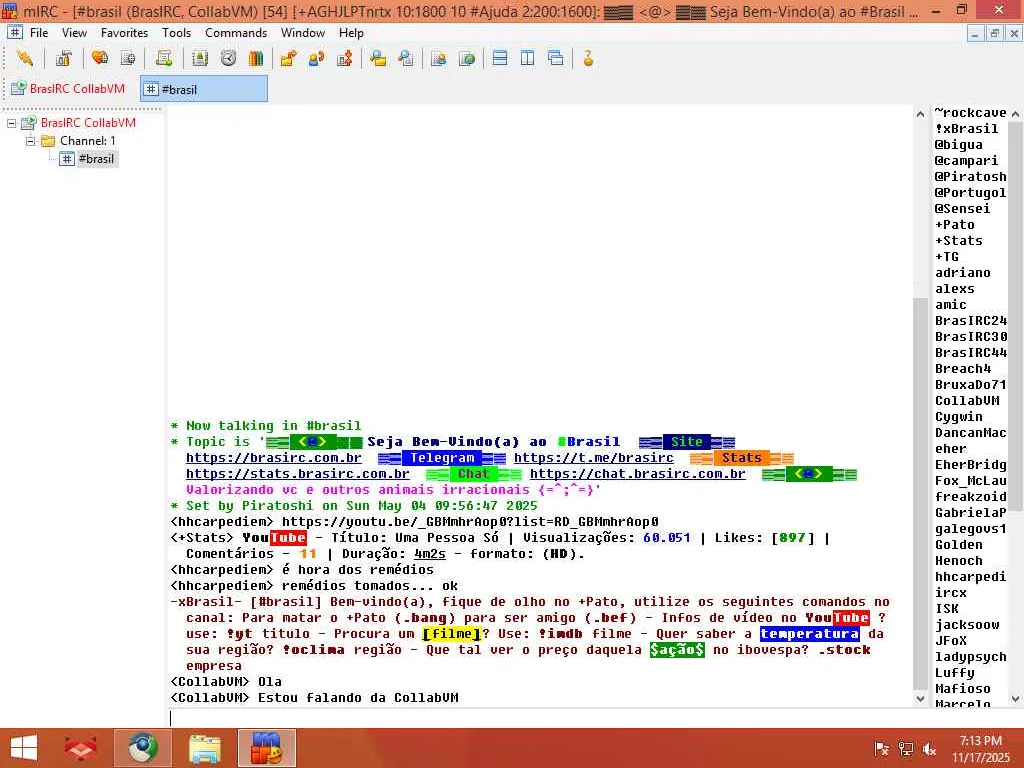Click the DCC Chat toolbar icon
The width and height of the screenshot is (1024, 768).
point(317,58)
